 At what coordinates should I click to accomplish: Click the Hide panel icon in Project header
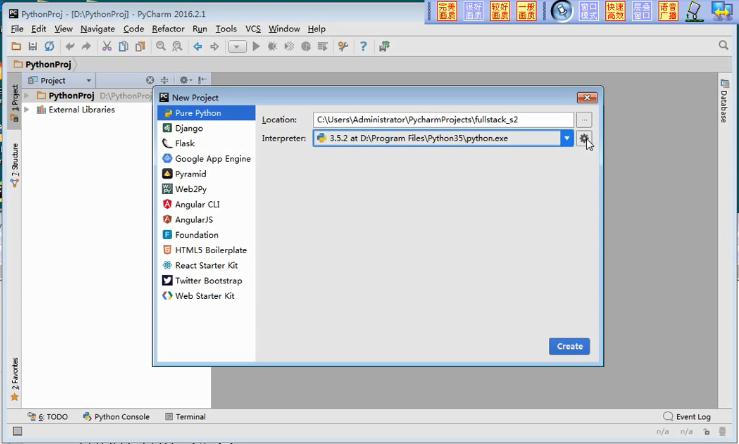[x=202, y=80]
